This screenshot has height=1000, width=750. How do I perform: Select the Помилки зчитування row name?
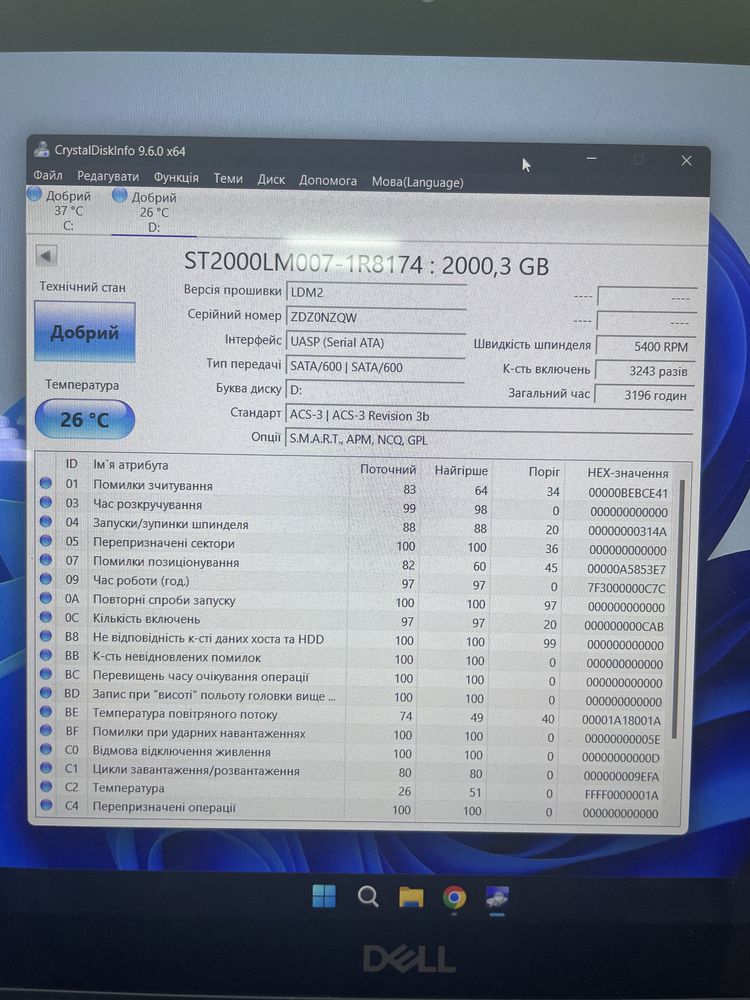click(152, 485)
